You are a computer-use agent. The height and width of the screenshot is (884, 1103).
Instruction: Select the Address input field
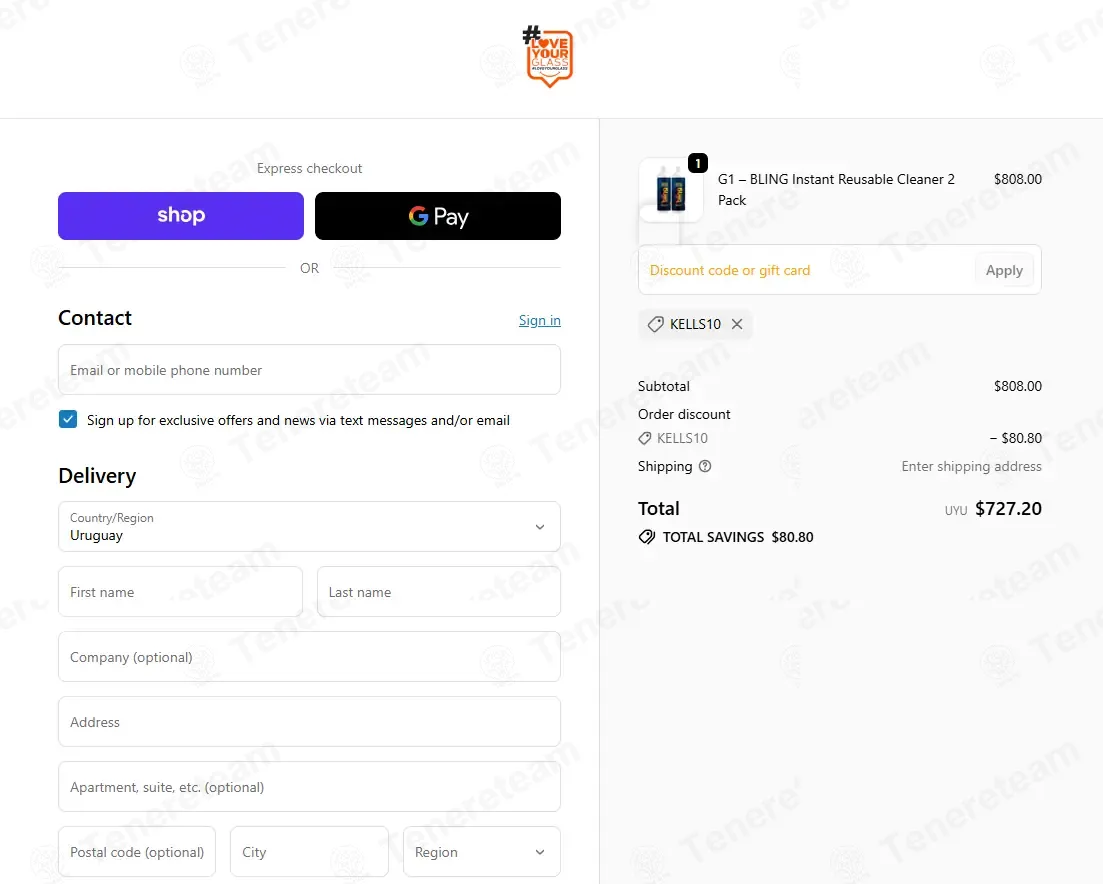coord(310,722)
